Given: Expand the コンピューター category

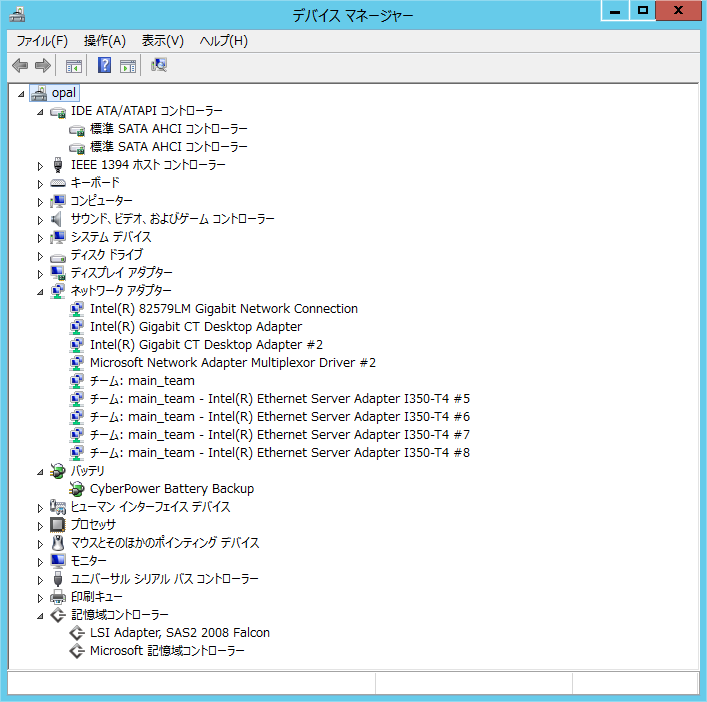Looking at the screenshot, I should [x=40, y=202].
